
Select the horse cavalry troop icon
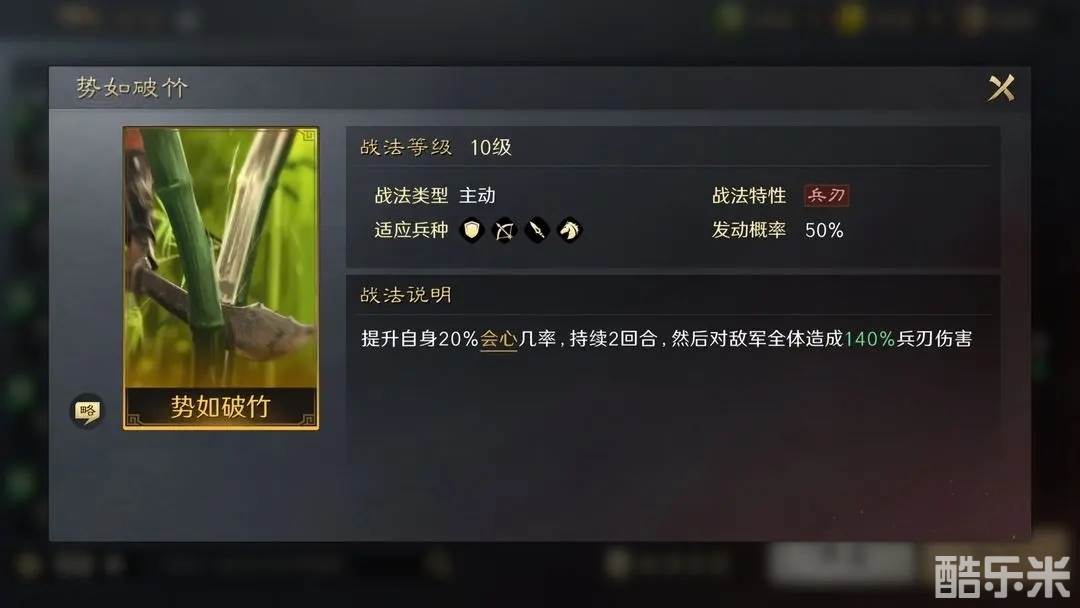point(569,230)
